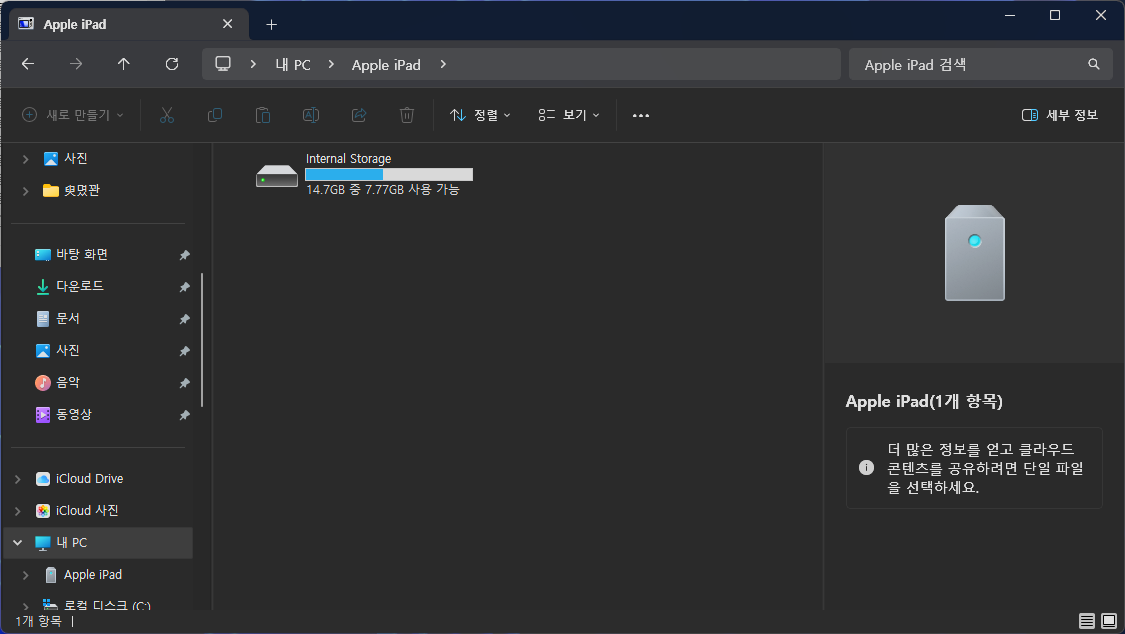
Task: Click 내 PC breadcrumb in address bar
Action: [293, 65]
